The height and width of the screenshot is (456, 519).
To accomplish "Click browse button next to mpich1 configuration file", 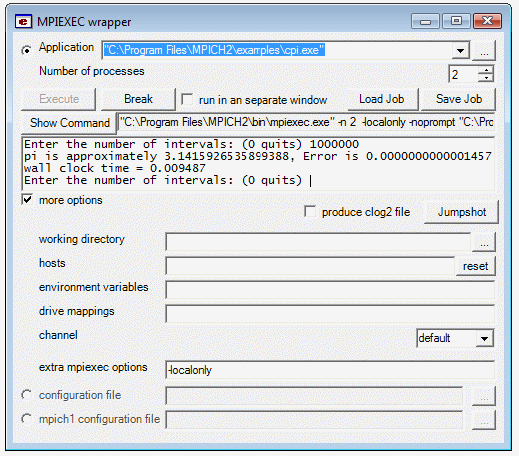I will (484, 420).
